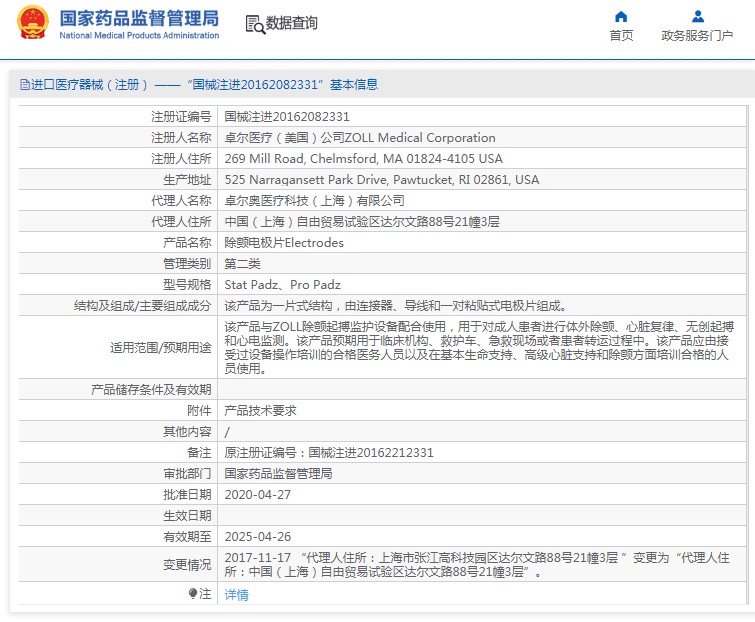Click 国家药品监督管理局 site title
755x622 pixels.
click(139, 18)
